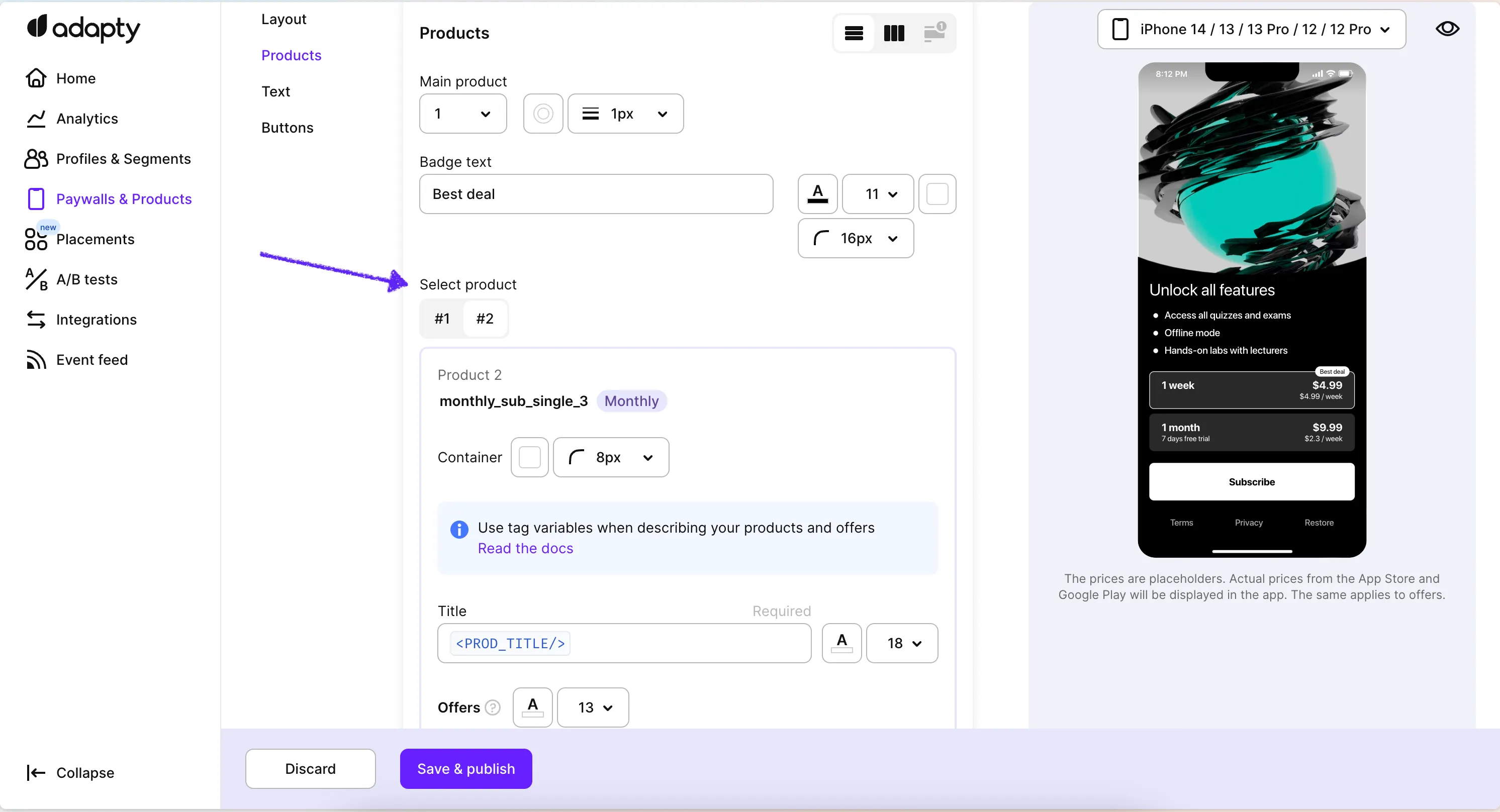Open the Read the docs link
Viewport: 1500px width, 812px height.
(525, 548)
